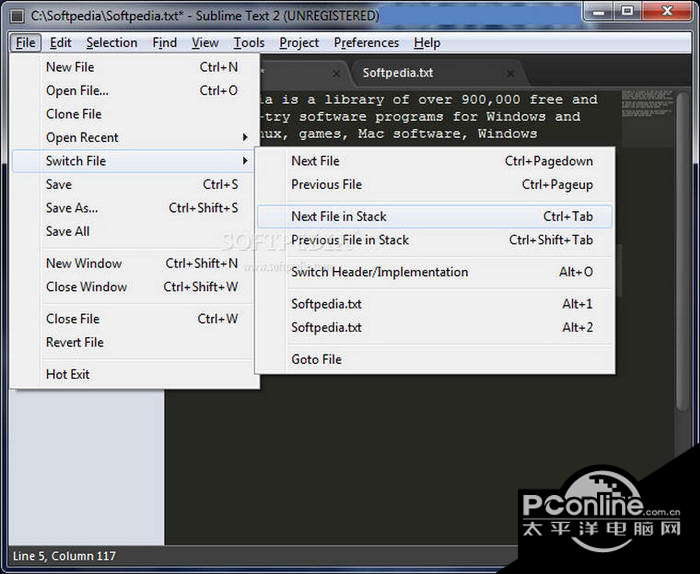700x574 pixels.
Task: Select Previous File in submenu
Action: pos(434,184)
